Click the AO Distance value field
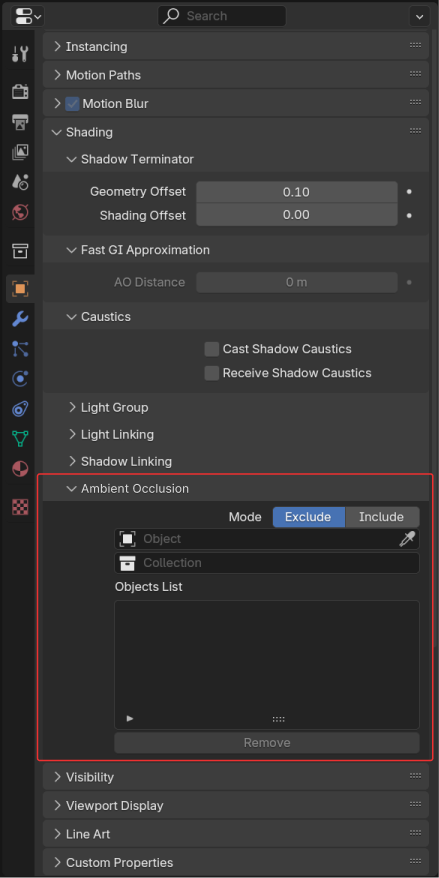The image size is (439, 878). click(x=297, y=282)
